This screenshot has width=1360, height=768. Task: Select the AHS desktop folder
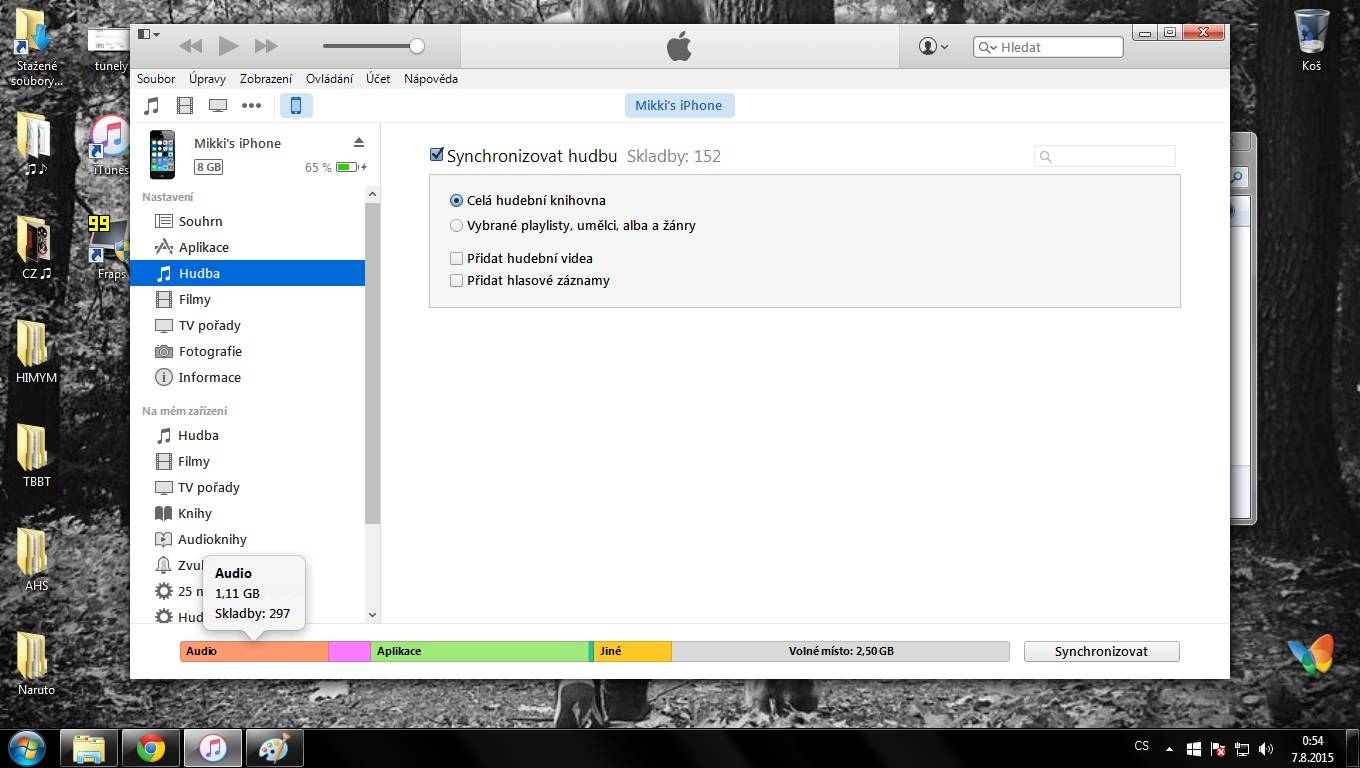point(36,560)
